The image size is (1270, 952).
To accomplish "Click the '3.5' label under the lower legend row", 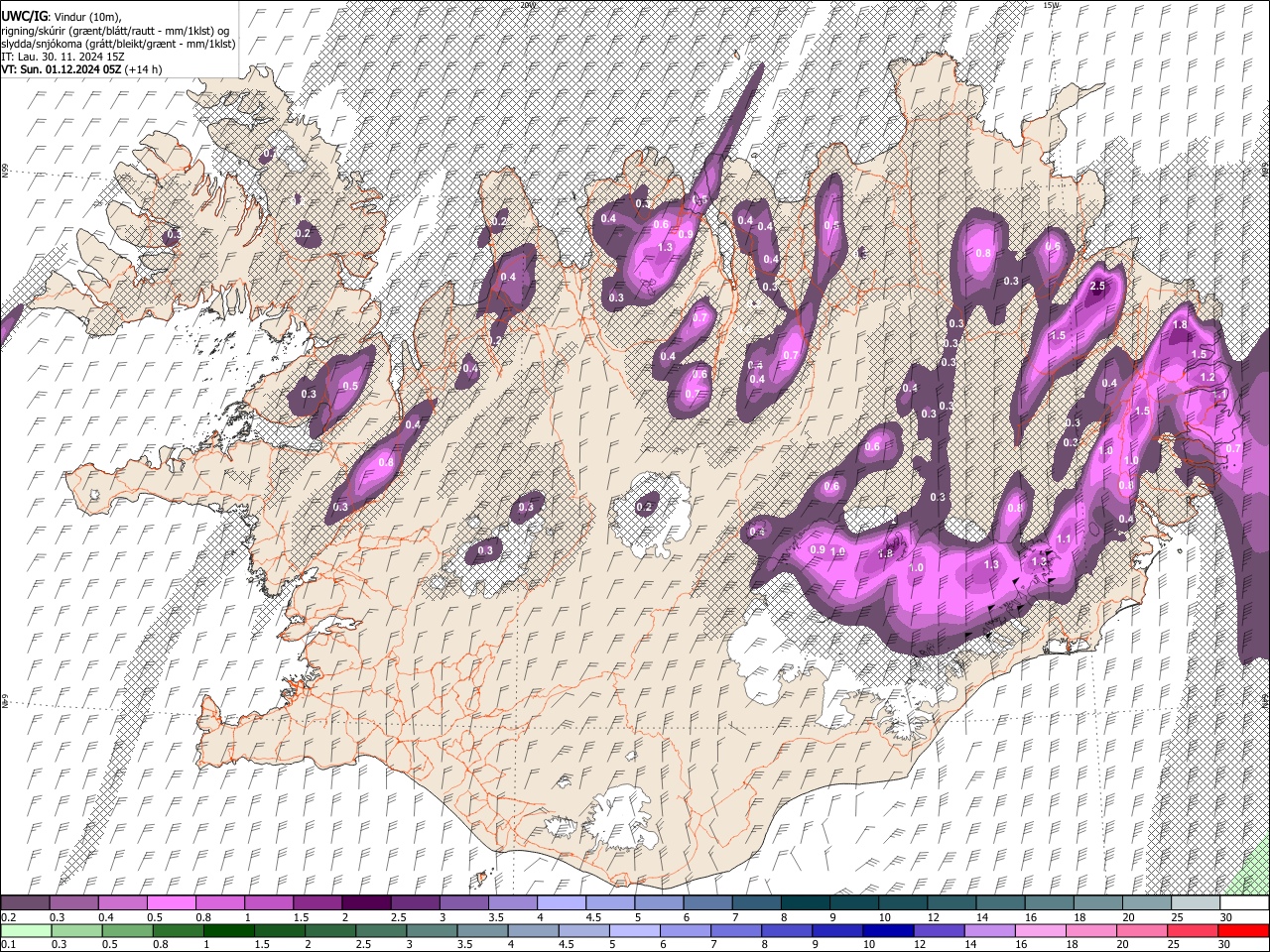I will (462, 945).
